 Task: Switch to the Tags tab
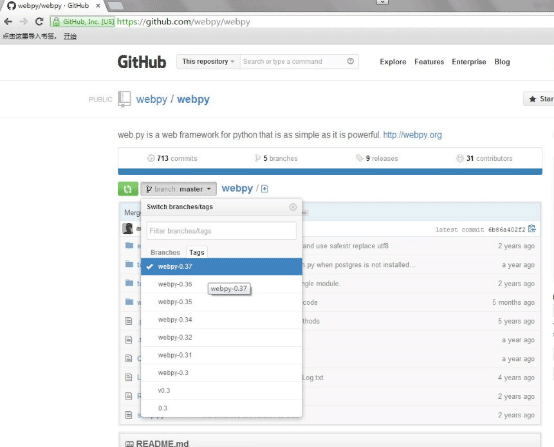tap(197, 252)
